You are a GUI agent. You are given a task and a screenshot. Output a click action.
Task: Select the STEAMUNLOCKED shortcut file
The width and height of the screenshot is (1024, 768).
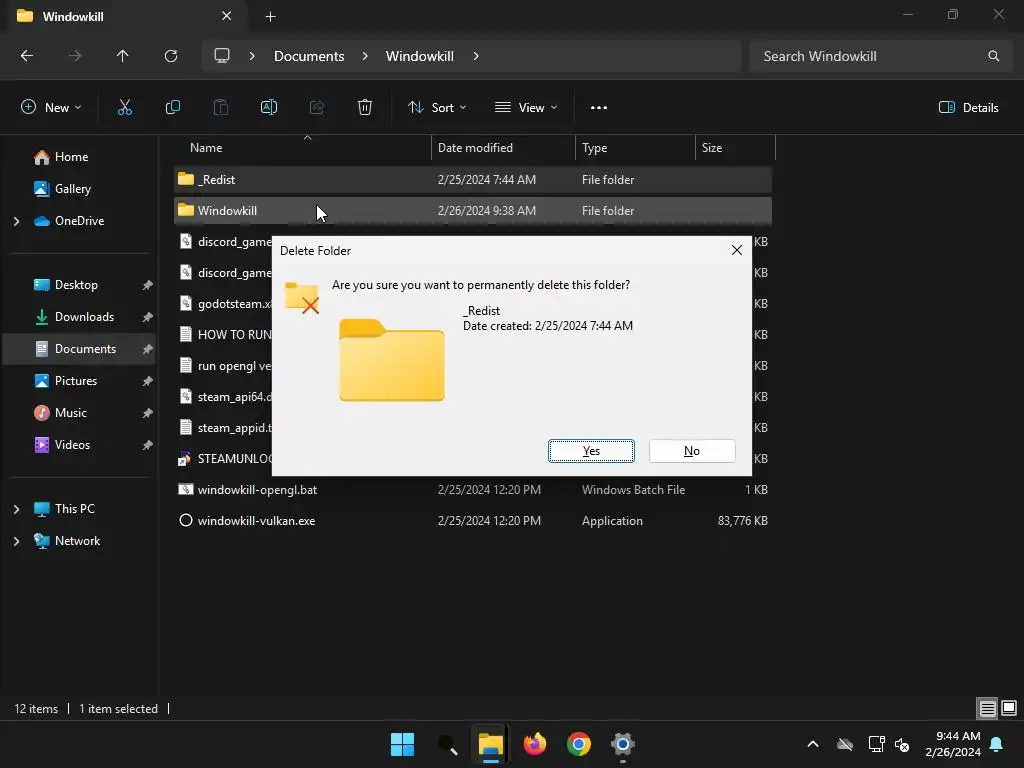224,458
